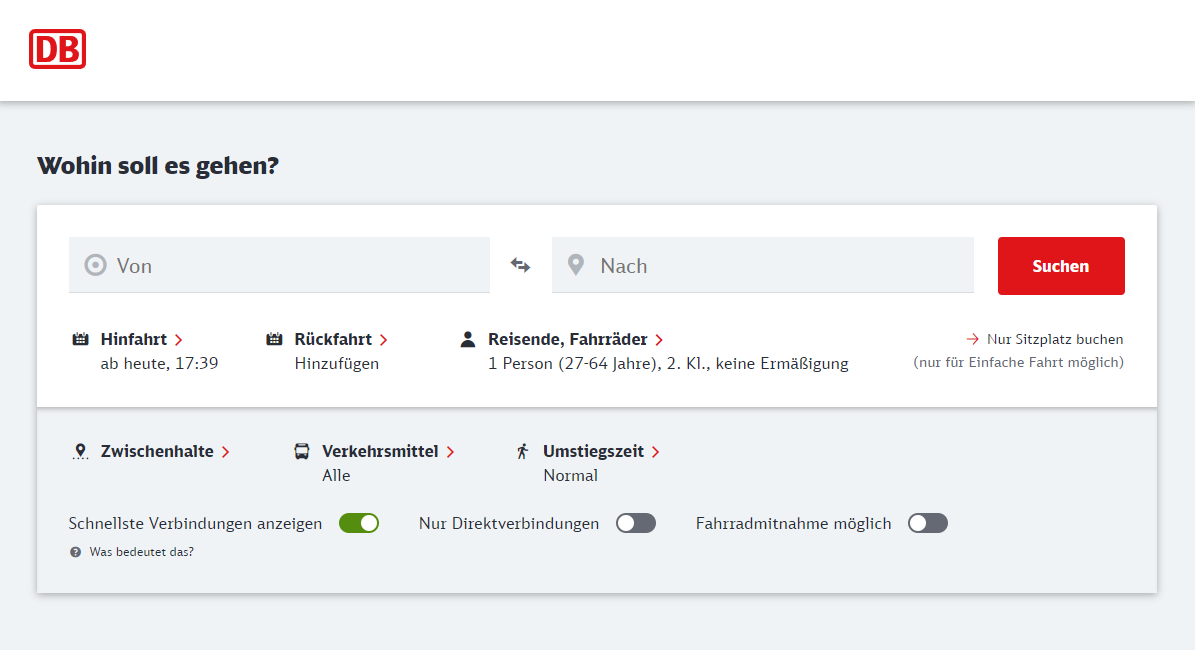Screen dimensions: 1195x650
Task: Click the red Suchen button
Action: [1061, 266]
